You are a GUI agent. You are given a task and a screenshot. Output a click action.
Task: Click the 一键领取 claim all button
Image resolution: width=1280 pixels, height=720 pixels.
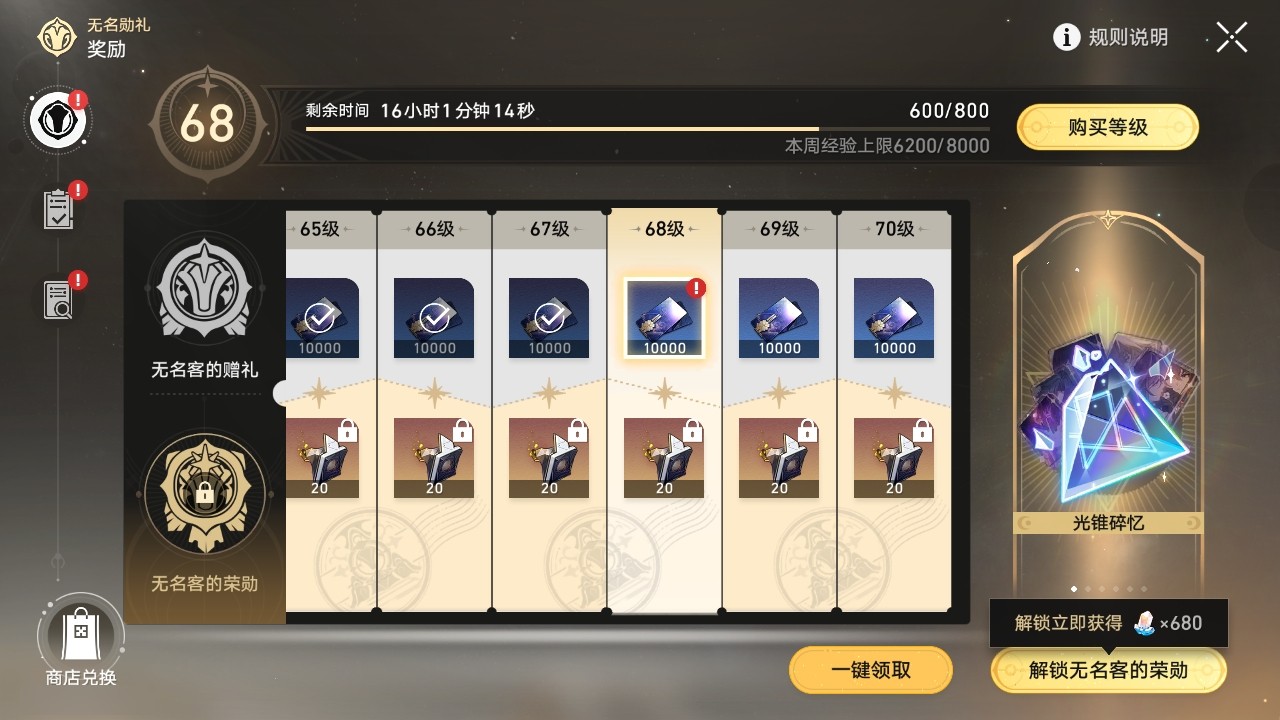coord(871,670)
